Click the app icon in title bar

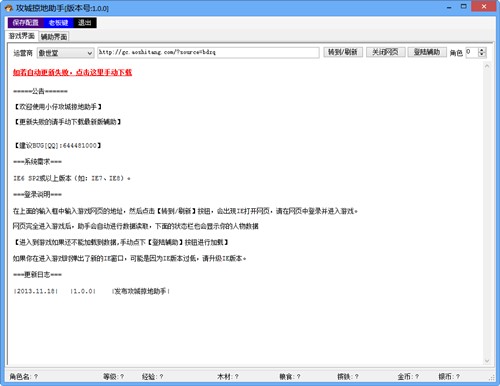9,8
